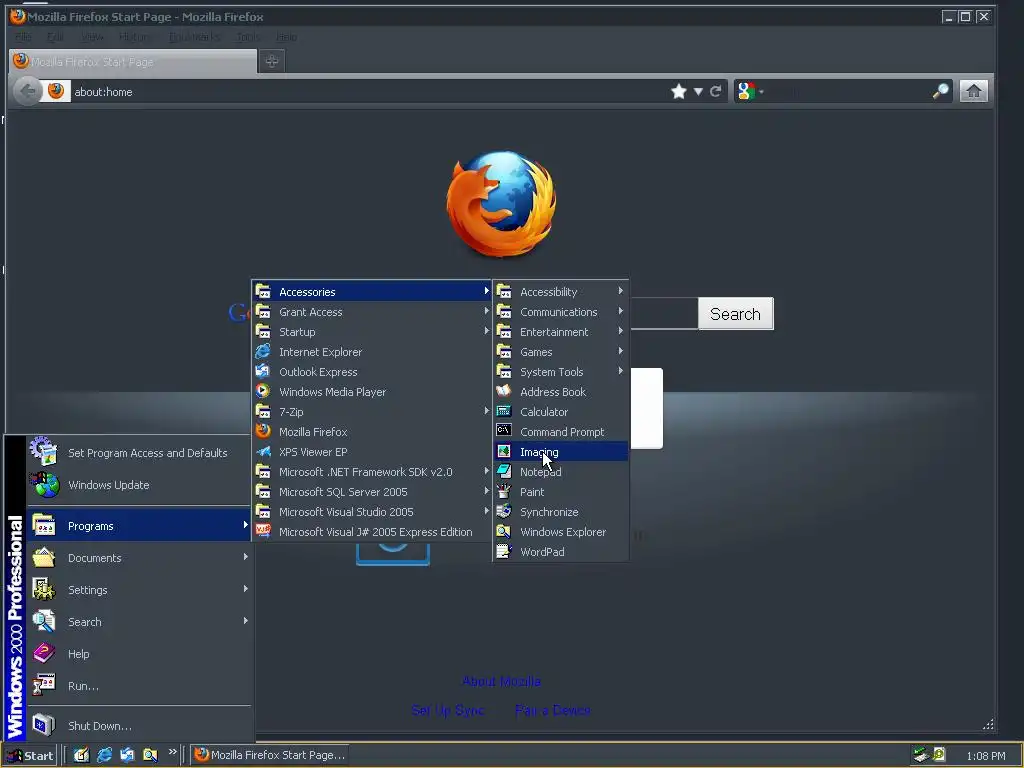Open the Bookmarks menu in Firefox
Image resolution: width=1024 pixels, height=768 pixels.
coord(194,37)
